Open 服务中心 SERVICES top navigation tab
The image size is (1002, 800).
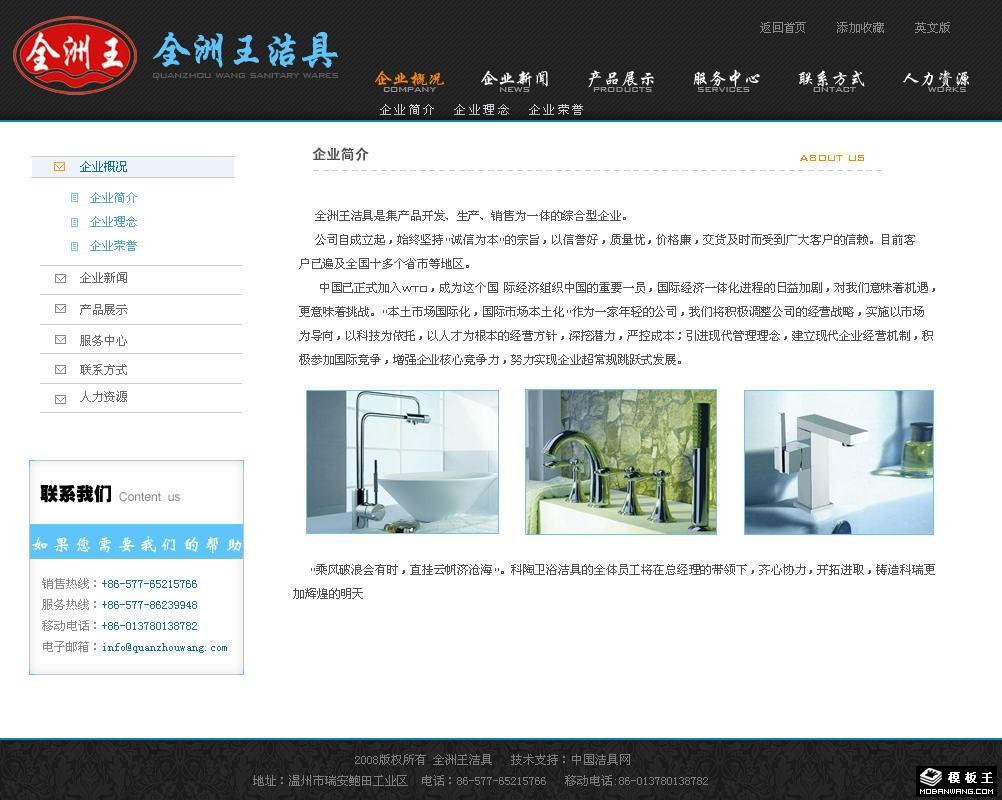[726, 82]
